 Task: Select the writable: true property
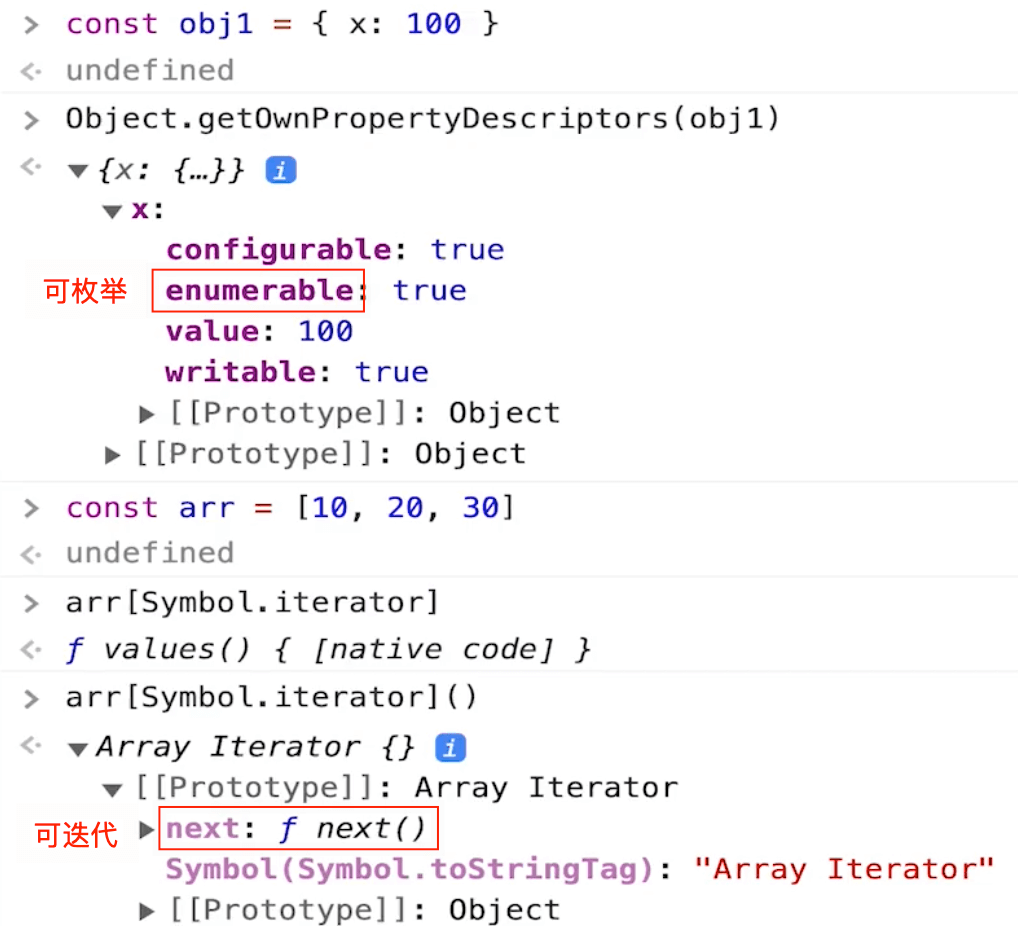pyautogui.click(x=280, y=371)
